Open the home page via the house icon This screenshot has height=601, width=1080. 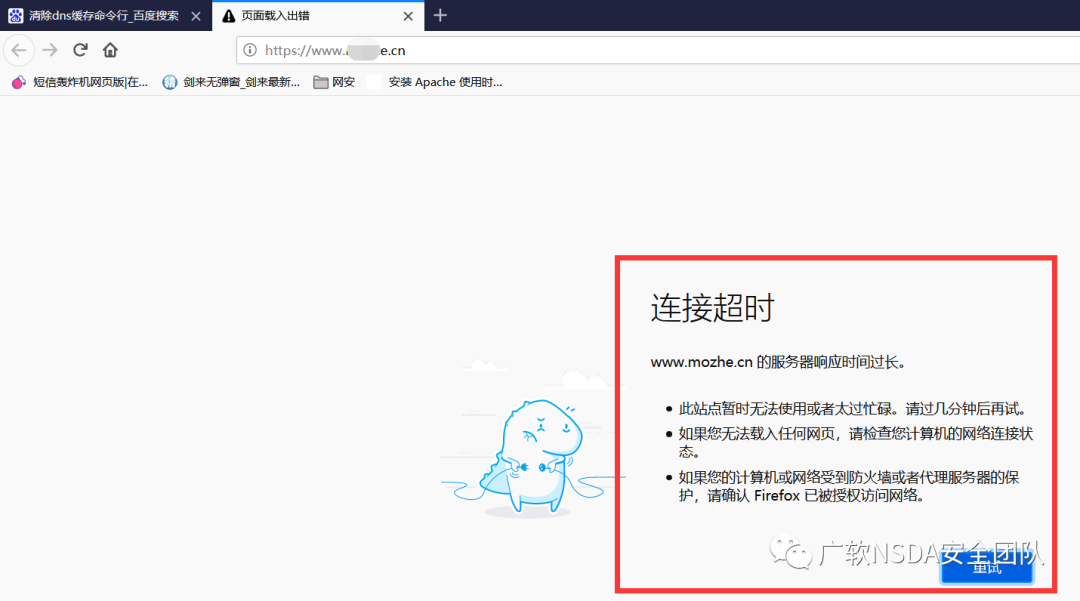[x=110, y=50]
